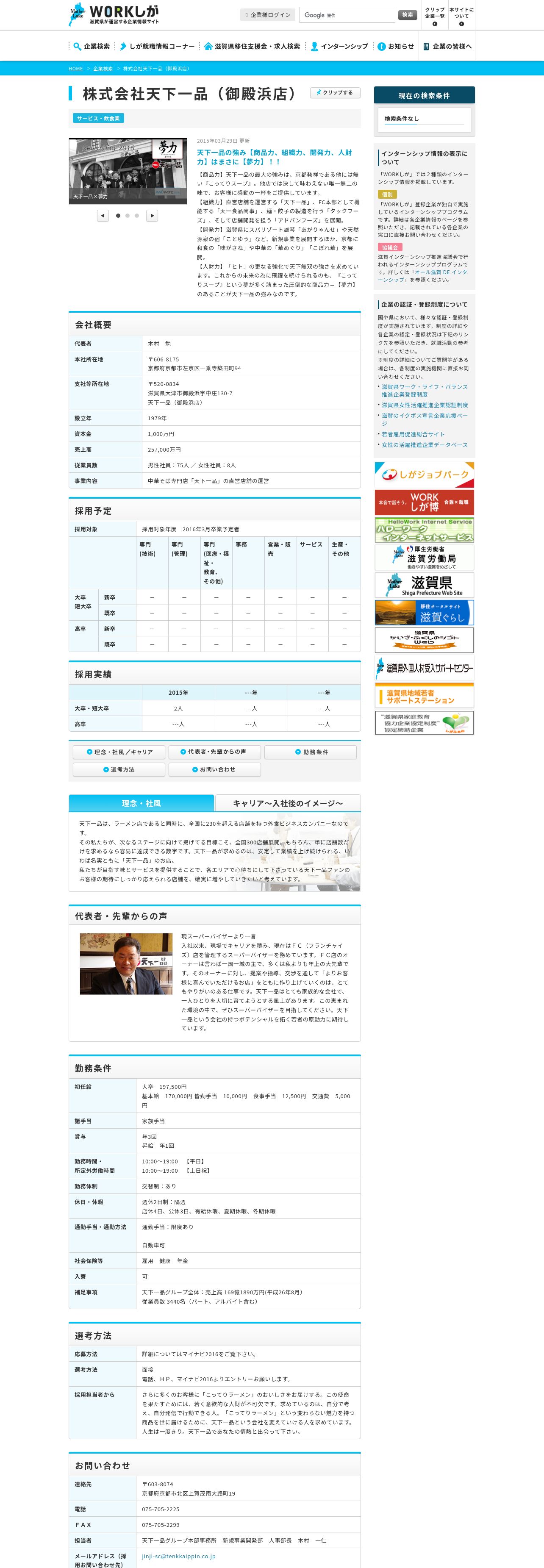Click the supervisor portrait photo
Image resolution: width=544 pixels, height=1568 pixels.
(126, 963)
